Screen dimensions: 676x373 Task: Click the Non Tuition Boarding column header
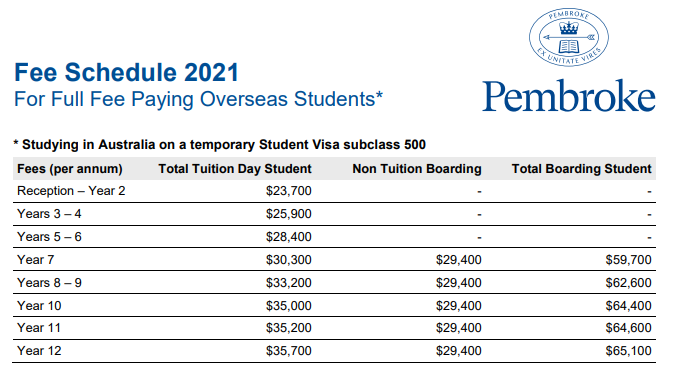tap(416, 169)
